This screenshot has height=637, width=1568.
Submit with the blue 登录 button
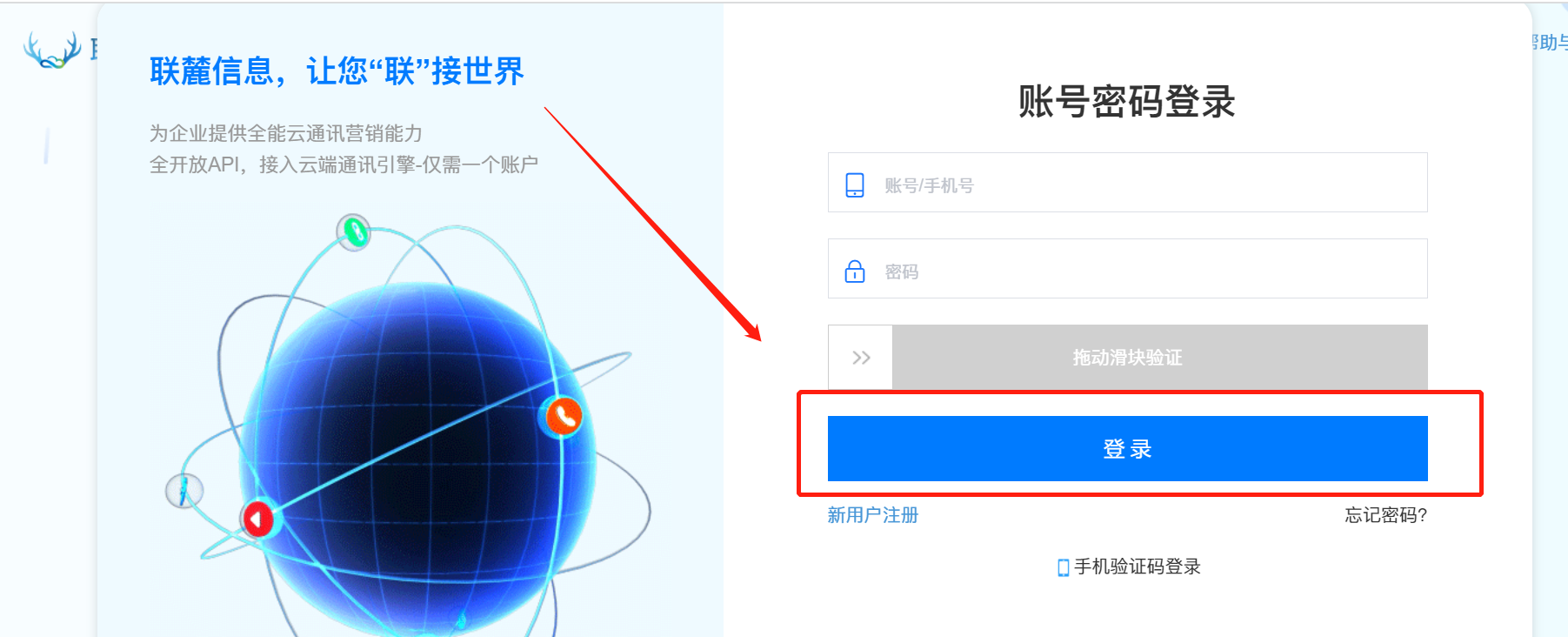click(1127, 448)
